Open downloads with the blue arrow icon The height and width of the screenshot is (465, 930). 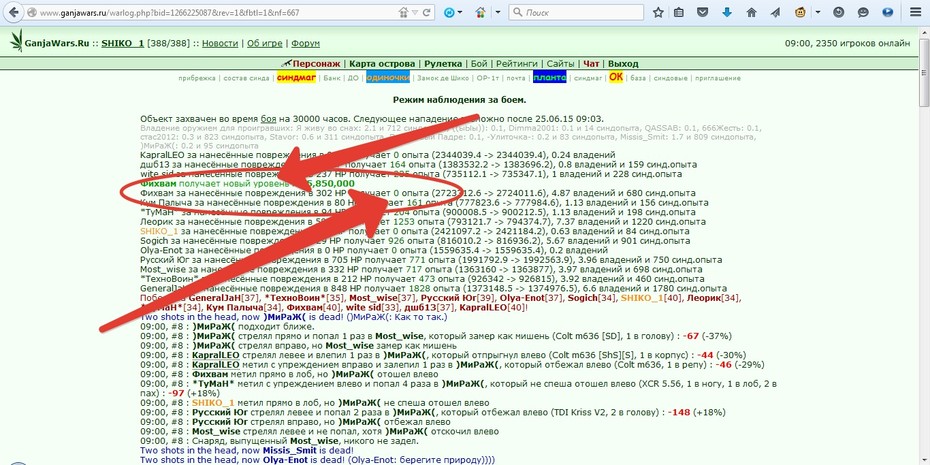click(727, 12)
